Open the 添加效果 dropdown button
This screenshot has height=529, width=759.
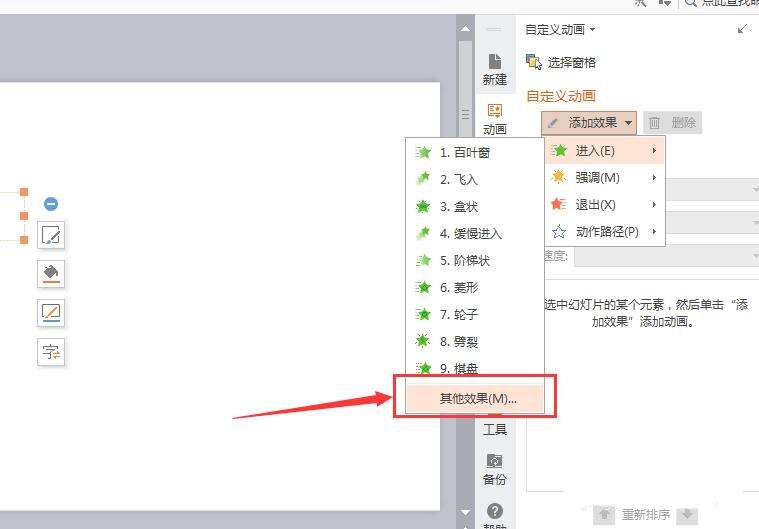[x=589, y=122]
